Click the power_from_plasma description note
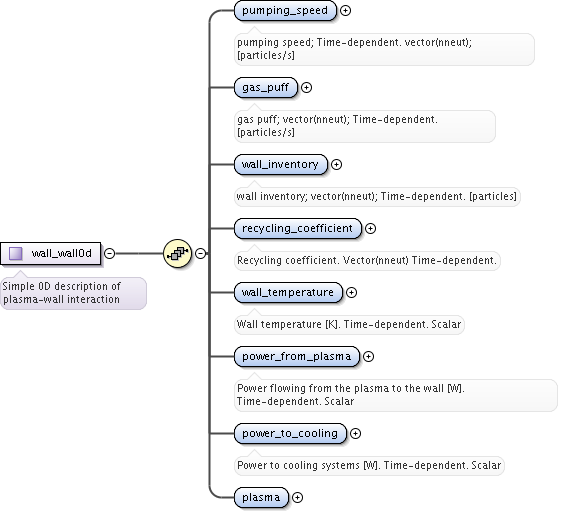Image resolution: width=565 pixels, height=513 pixels. point(396,395)
